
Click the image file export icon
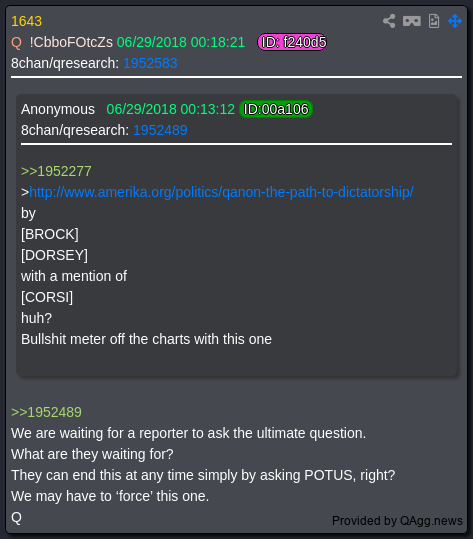pos(434,21)
